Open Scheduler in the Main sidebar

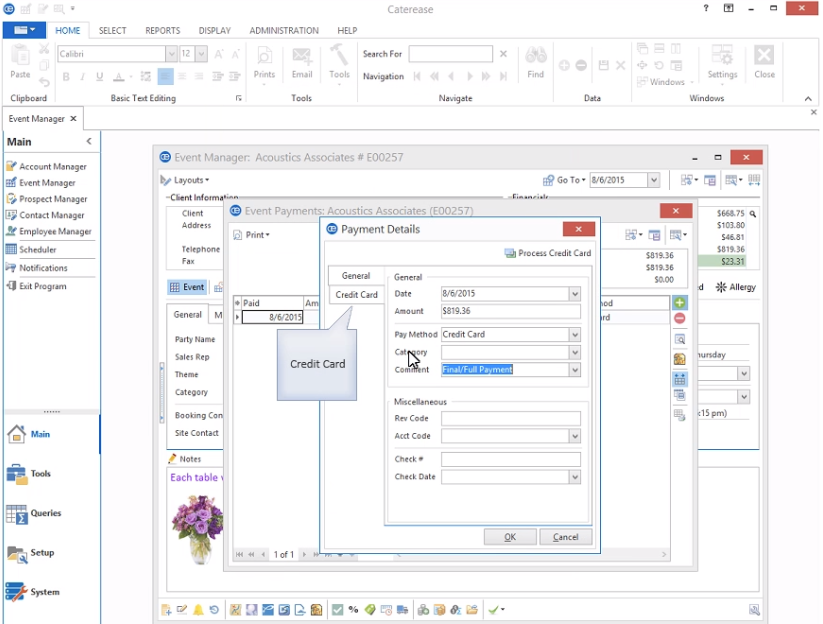pyautogui.click(x=37, y=249)
